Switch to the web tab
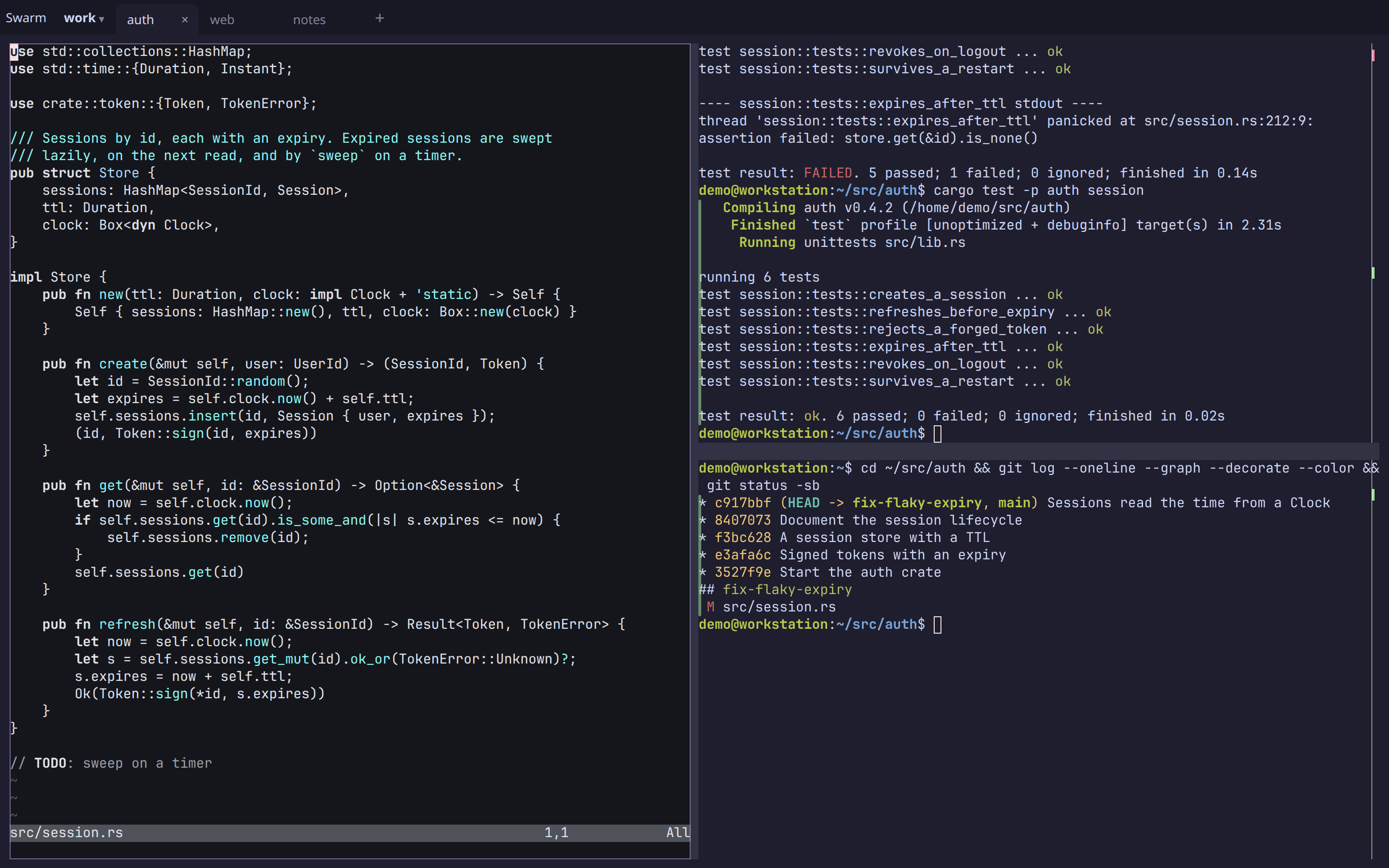The height and width of the screenshot is (868, 1389). click(222, 19)
